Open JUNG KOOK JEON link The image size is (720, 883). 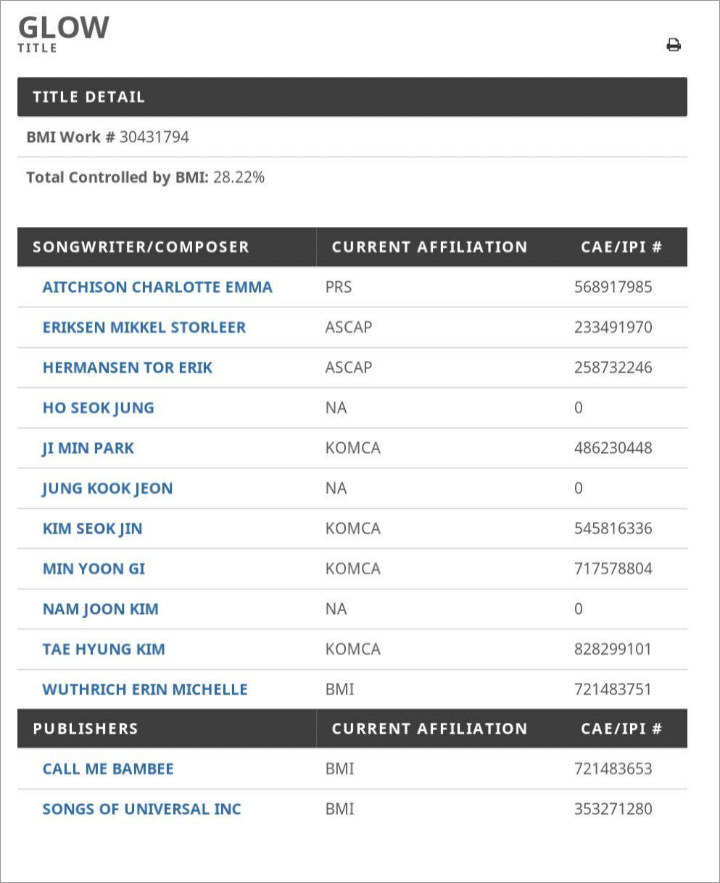[x=108, y=488]
